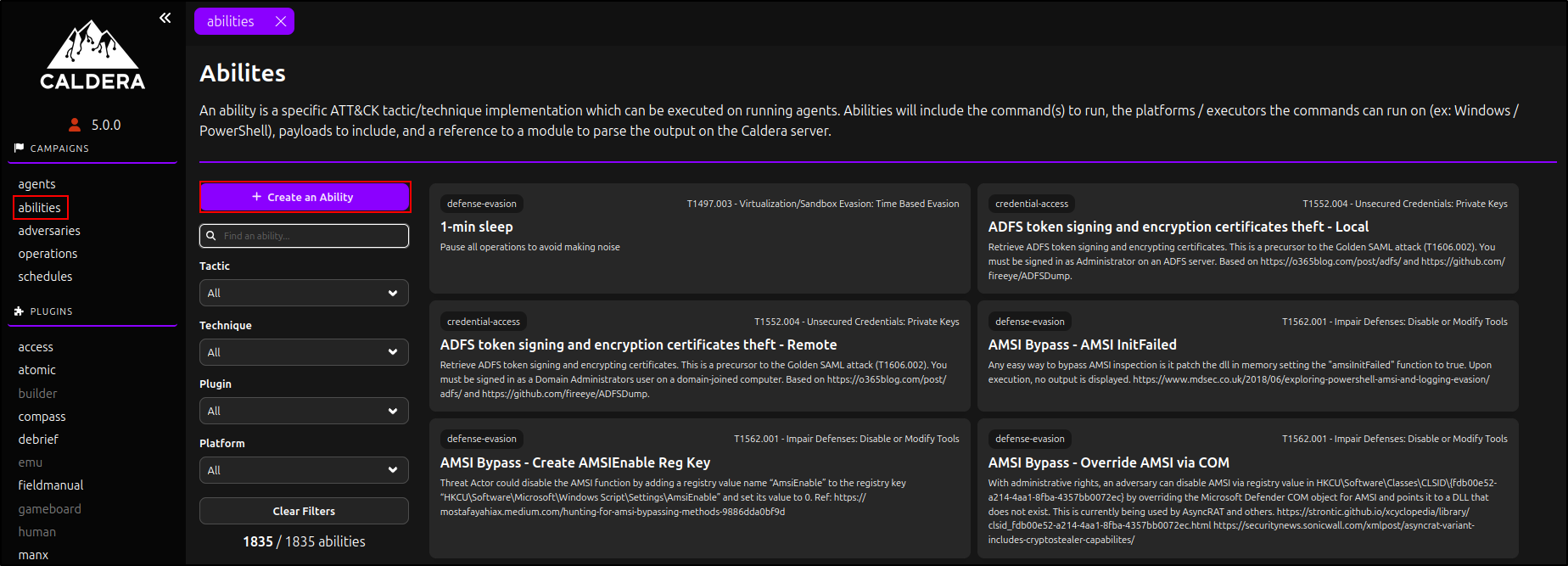This screenshot has width=1568, height=566.
Task: Open the 1-min sleep ability card
Action: [699, 238]
